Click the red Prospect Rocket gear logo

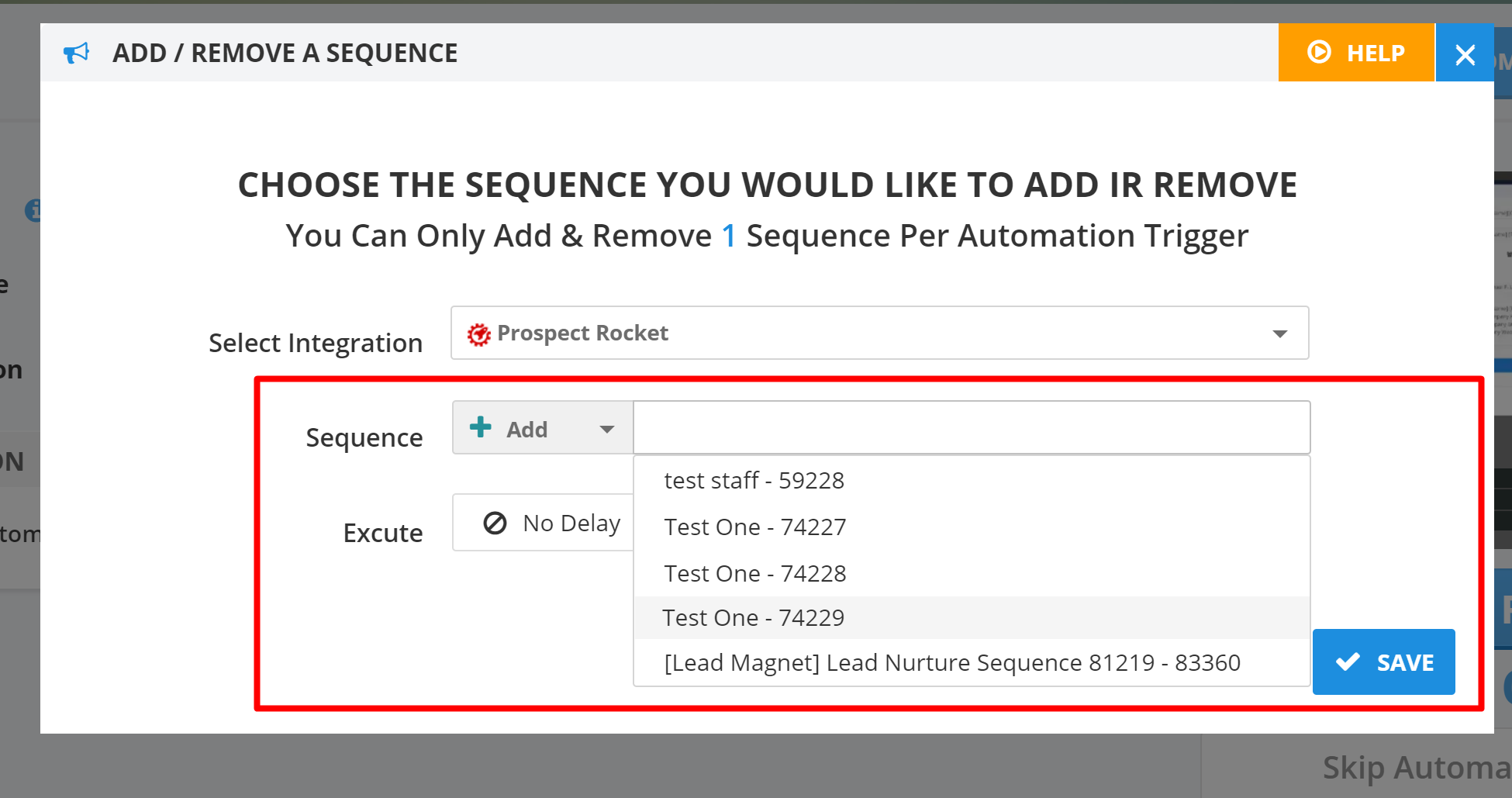[478, 334]
